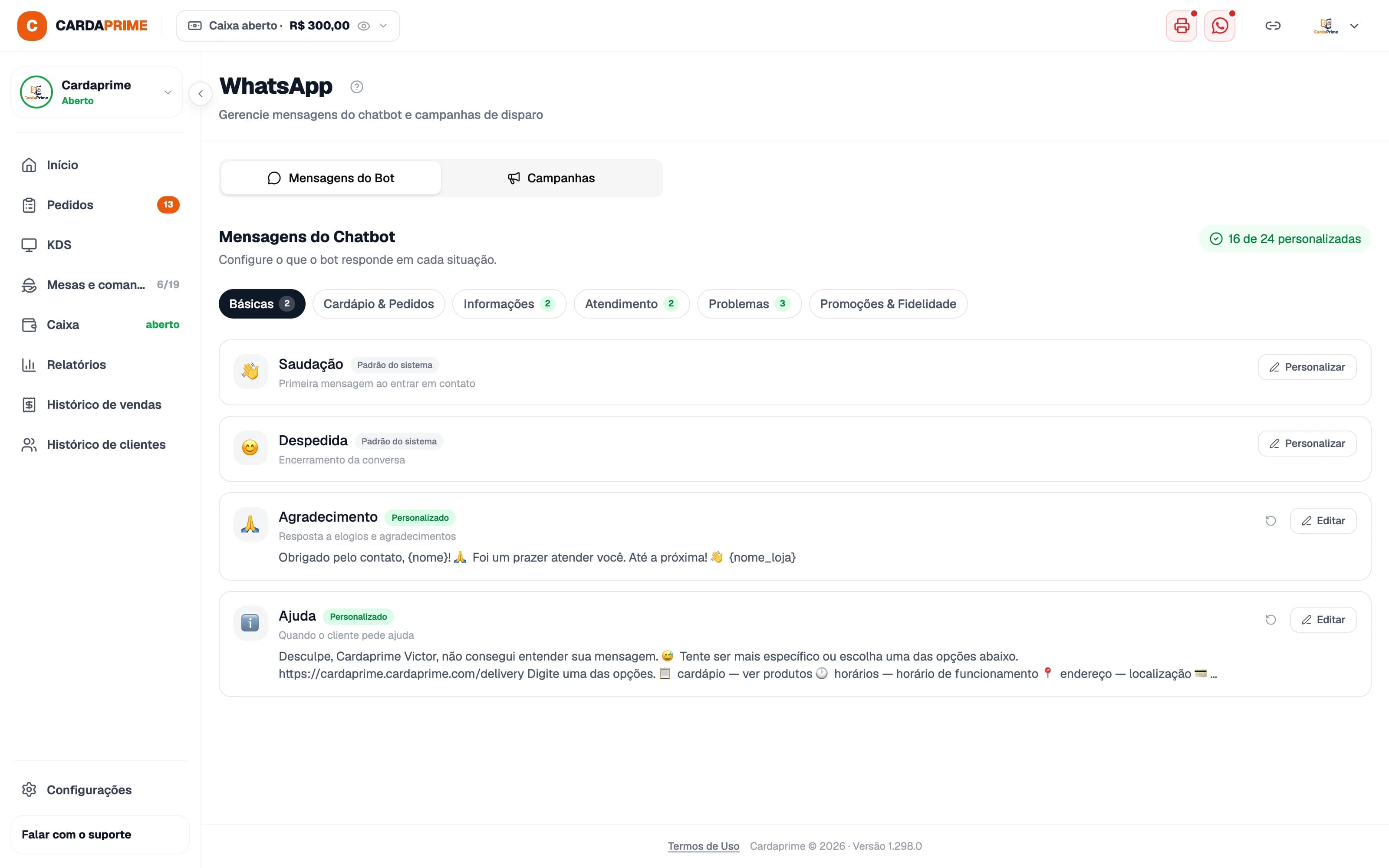The width and height of the screenshot is (1389, 868).
Task: Open the WhatsApp status icon in header
Action: (1220, 26)
